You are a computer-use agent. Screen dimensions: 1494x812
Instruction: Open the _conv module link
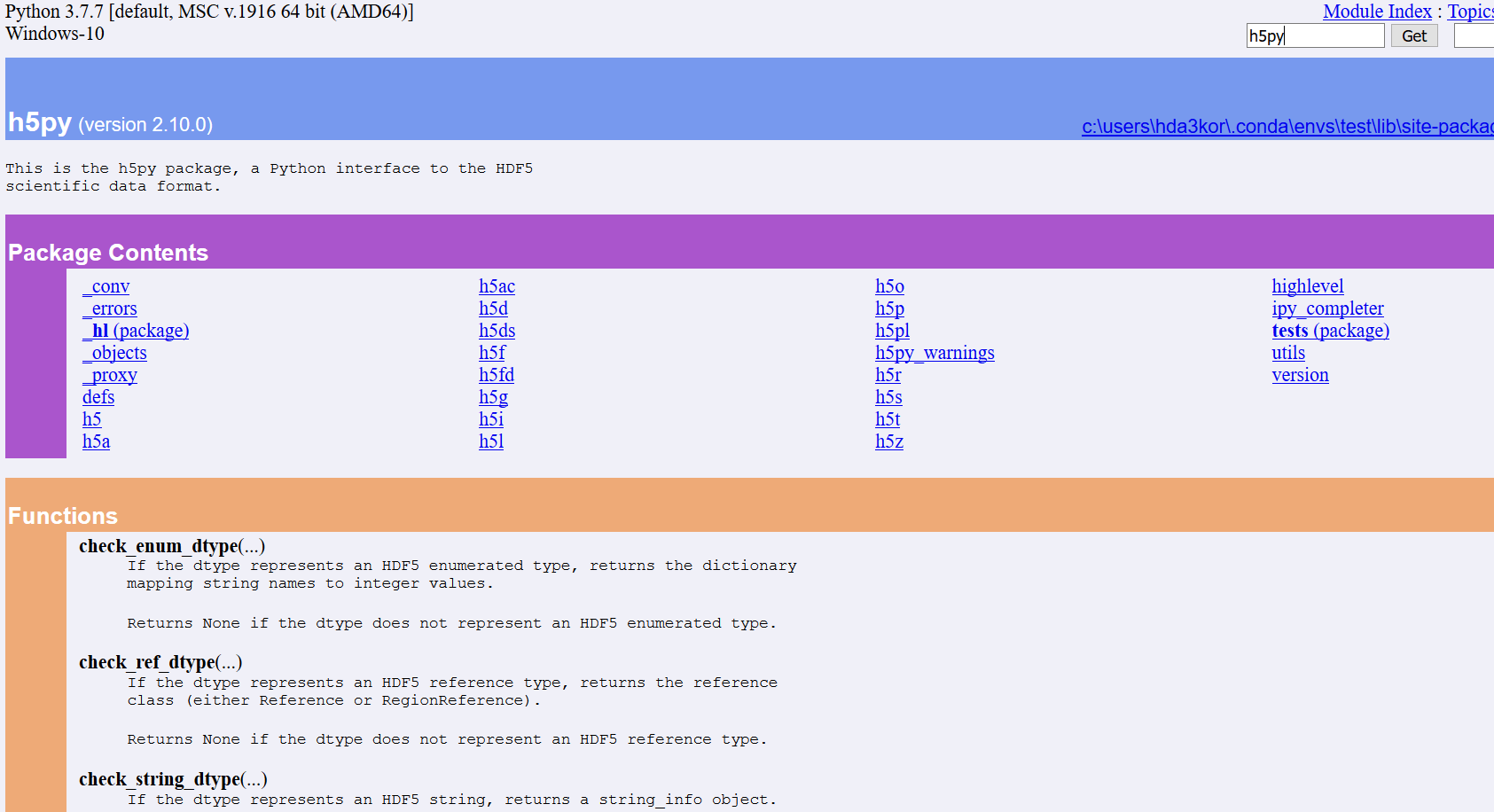click(x=105, y=286)
